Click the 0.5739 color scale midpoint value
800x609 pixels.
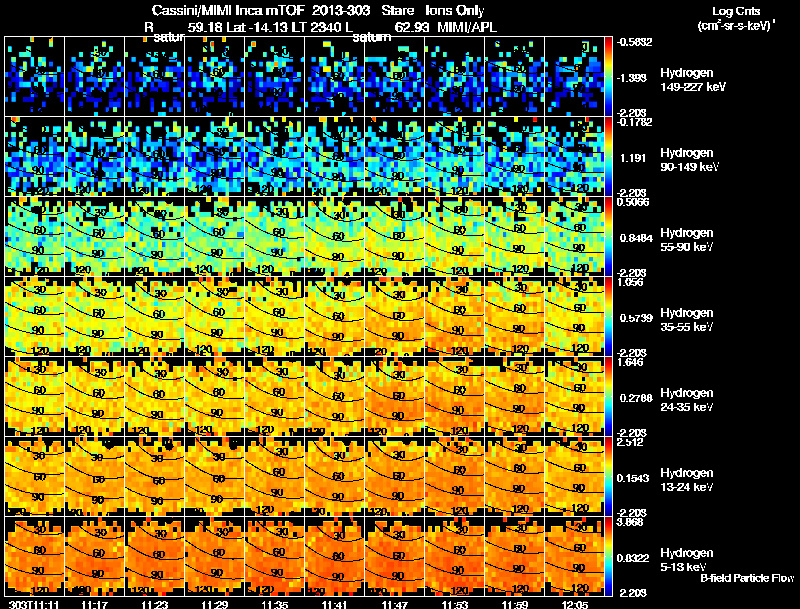coord(636,318)
